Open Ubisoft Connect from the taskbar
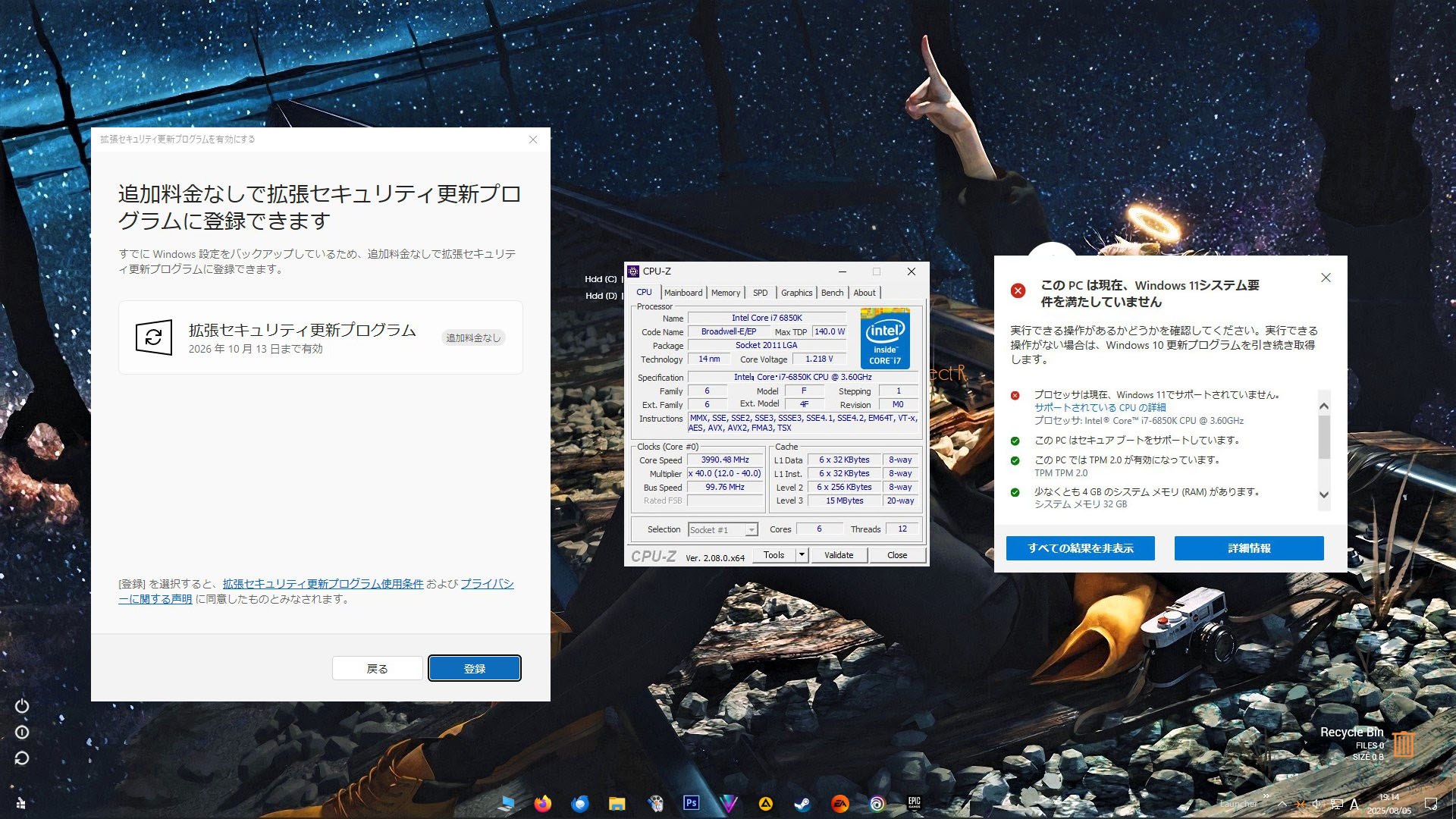 (x=877, y=803)
